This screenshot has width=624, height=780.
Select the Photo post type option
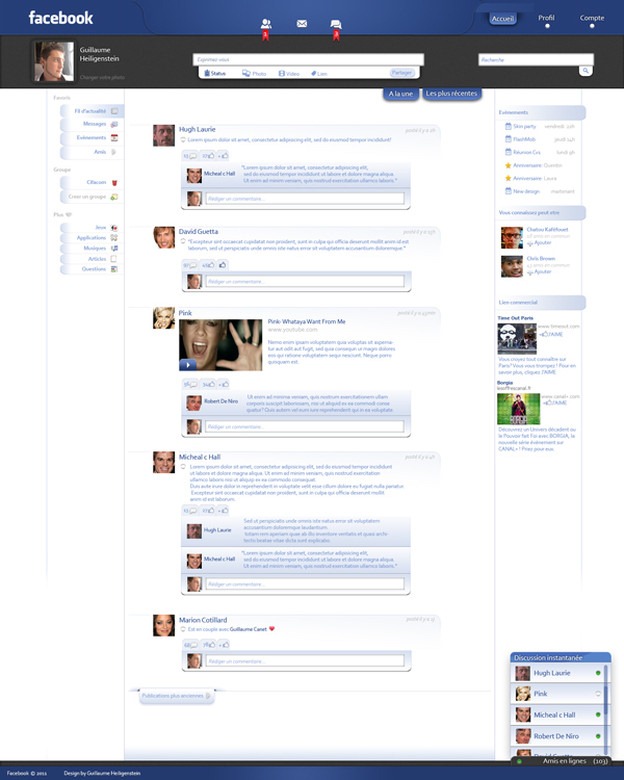tap(254, 73)
